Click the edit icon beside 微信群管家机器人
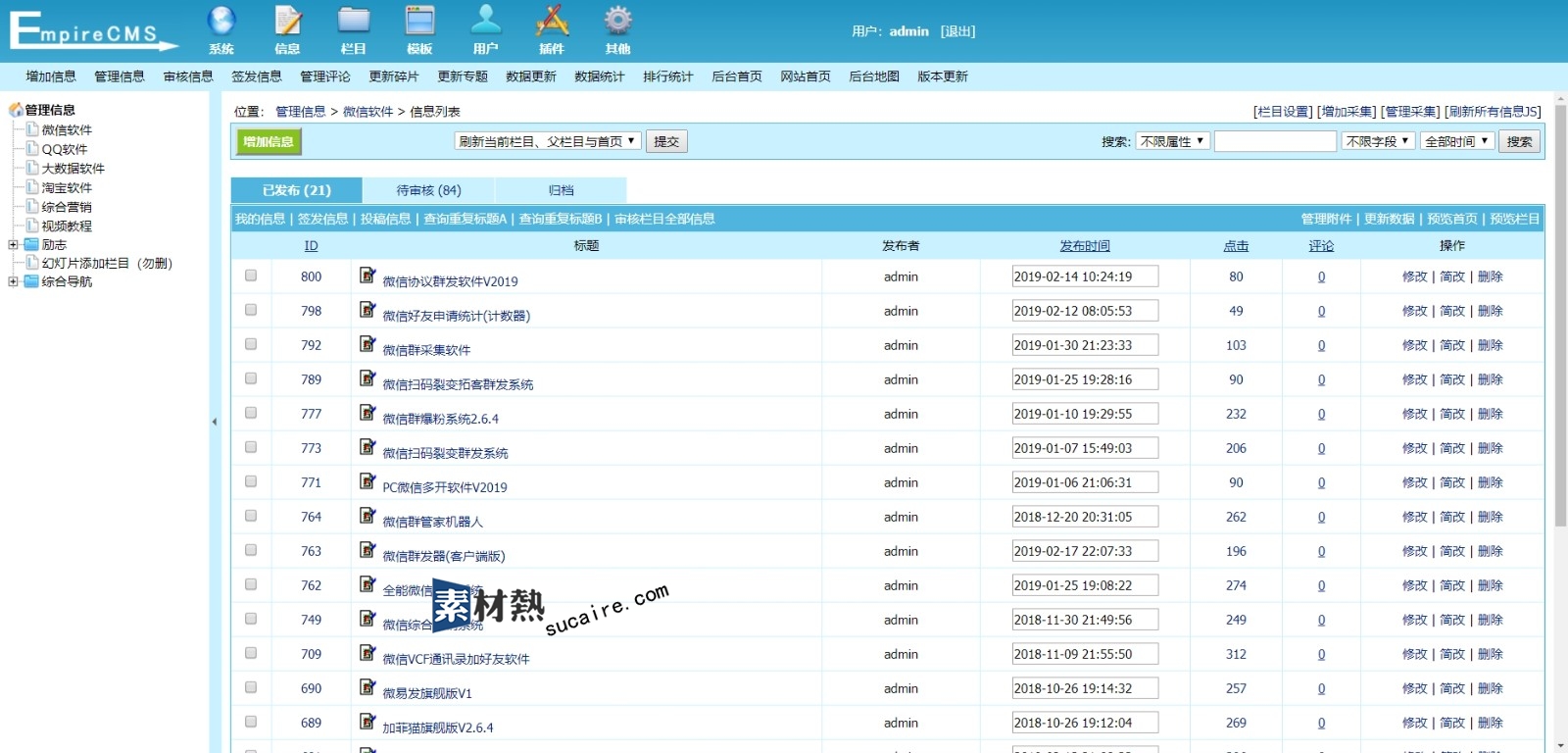This screenshot has width=1568, height=753. (367, 516)
